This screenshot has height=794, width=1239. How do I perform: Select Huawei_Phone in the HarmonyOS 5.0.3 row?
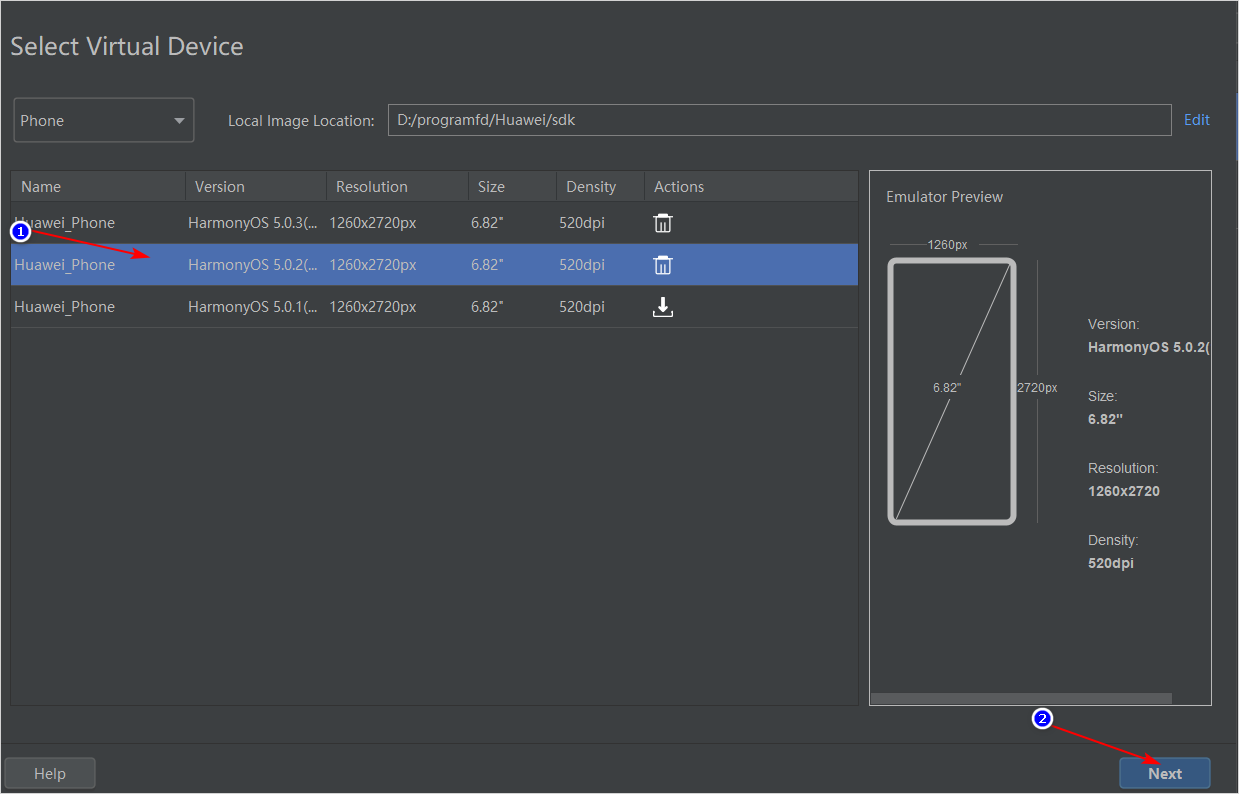coord(65,223)
